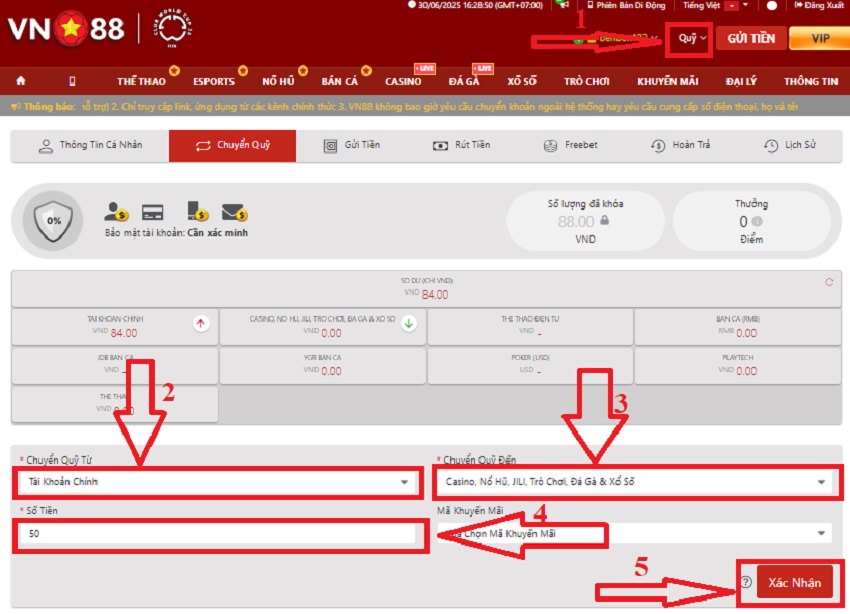Click the bank card verification icon
This screenshot has width=850, height=614.
152,212
